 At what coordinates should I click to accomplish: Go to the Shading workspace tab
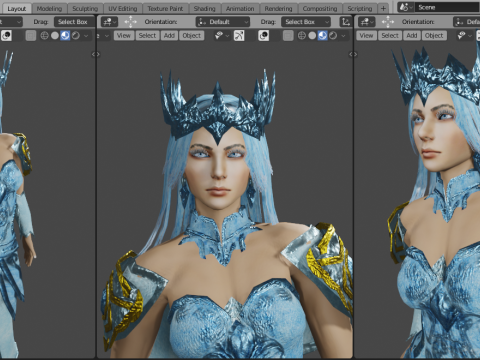click(204, 8)
